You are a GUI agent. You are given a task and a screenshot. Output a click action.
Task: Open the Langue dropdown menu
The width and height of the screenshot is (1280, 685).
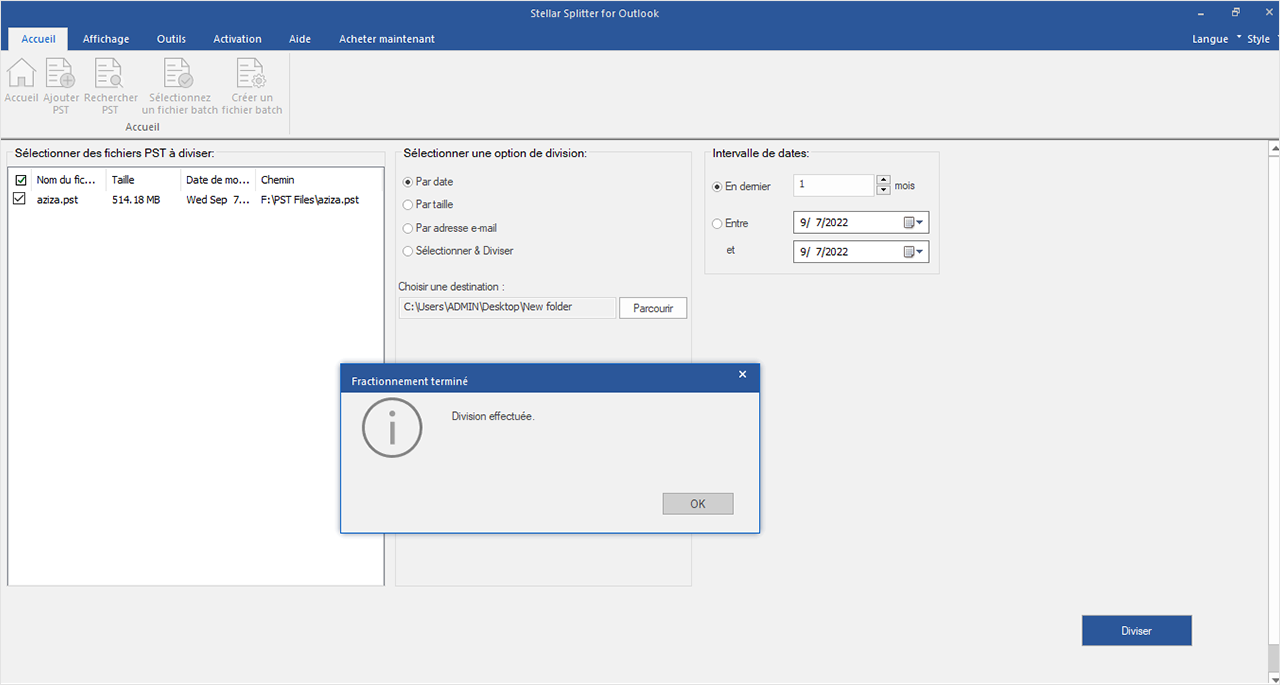1216,39
